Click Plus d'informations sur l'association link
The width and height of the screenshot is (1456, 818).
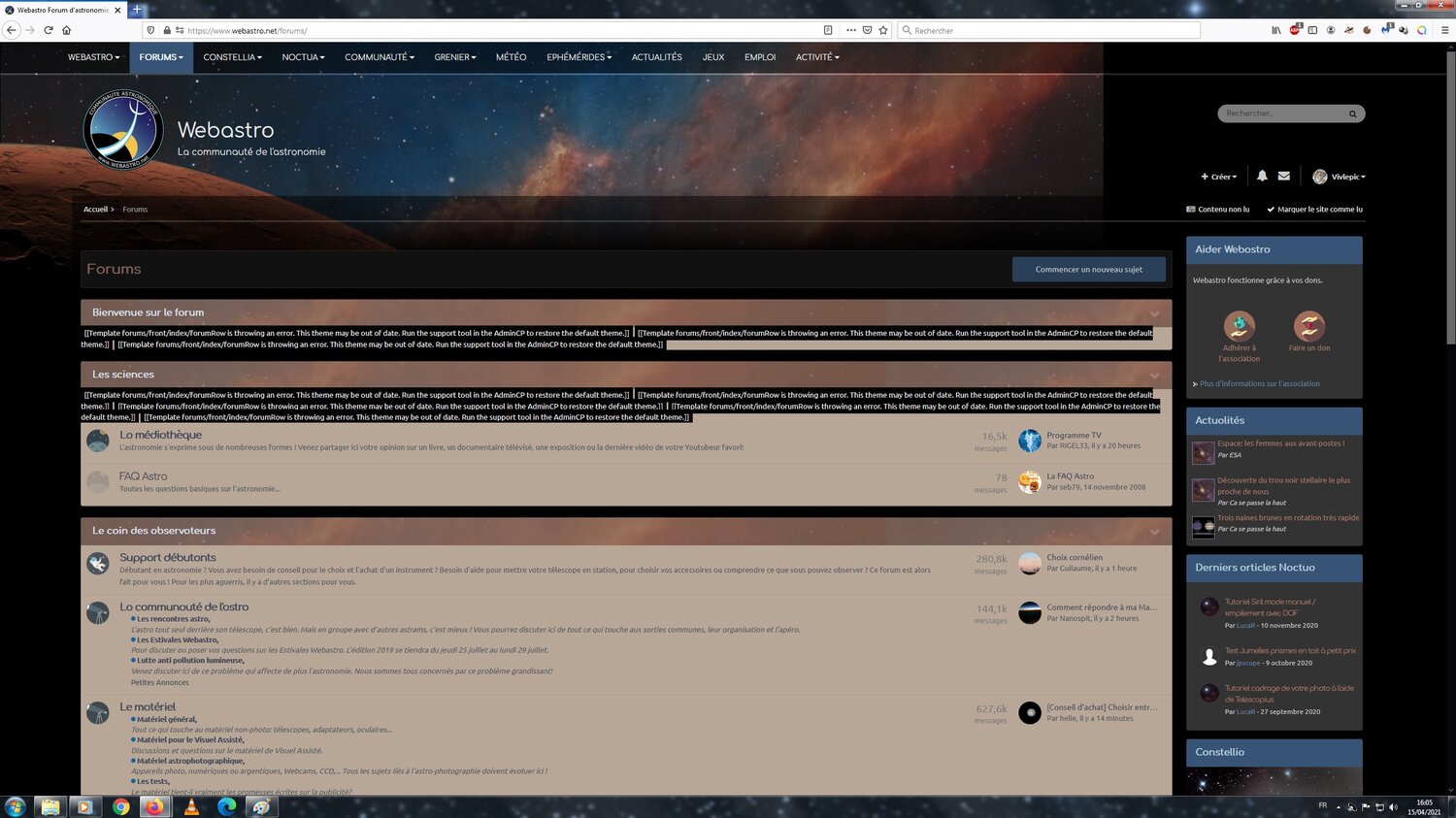1260,384
